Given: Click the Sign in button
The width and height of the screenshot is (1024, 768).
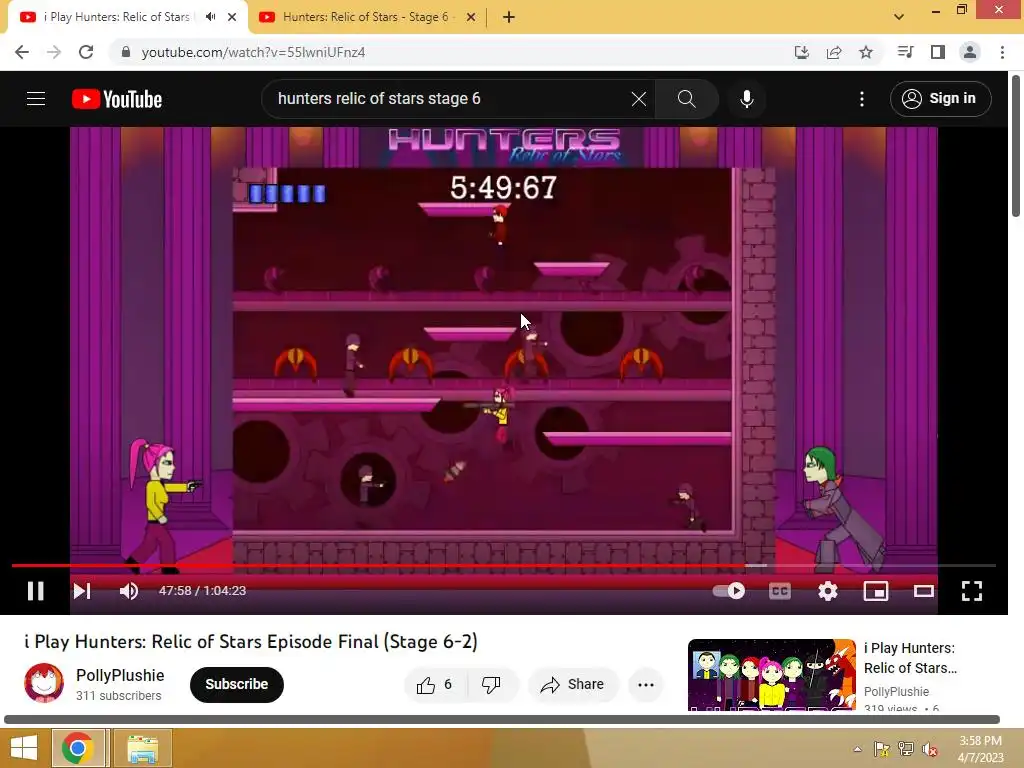Looking at the screenshot, I should pyautogui.click(x=940, y=99).
